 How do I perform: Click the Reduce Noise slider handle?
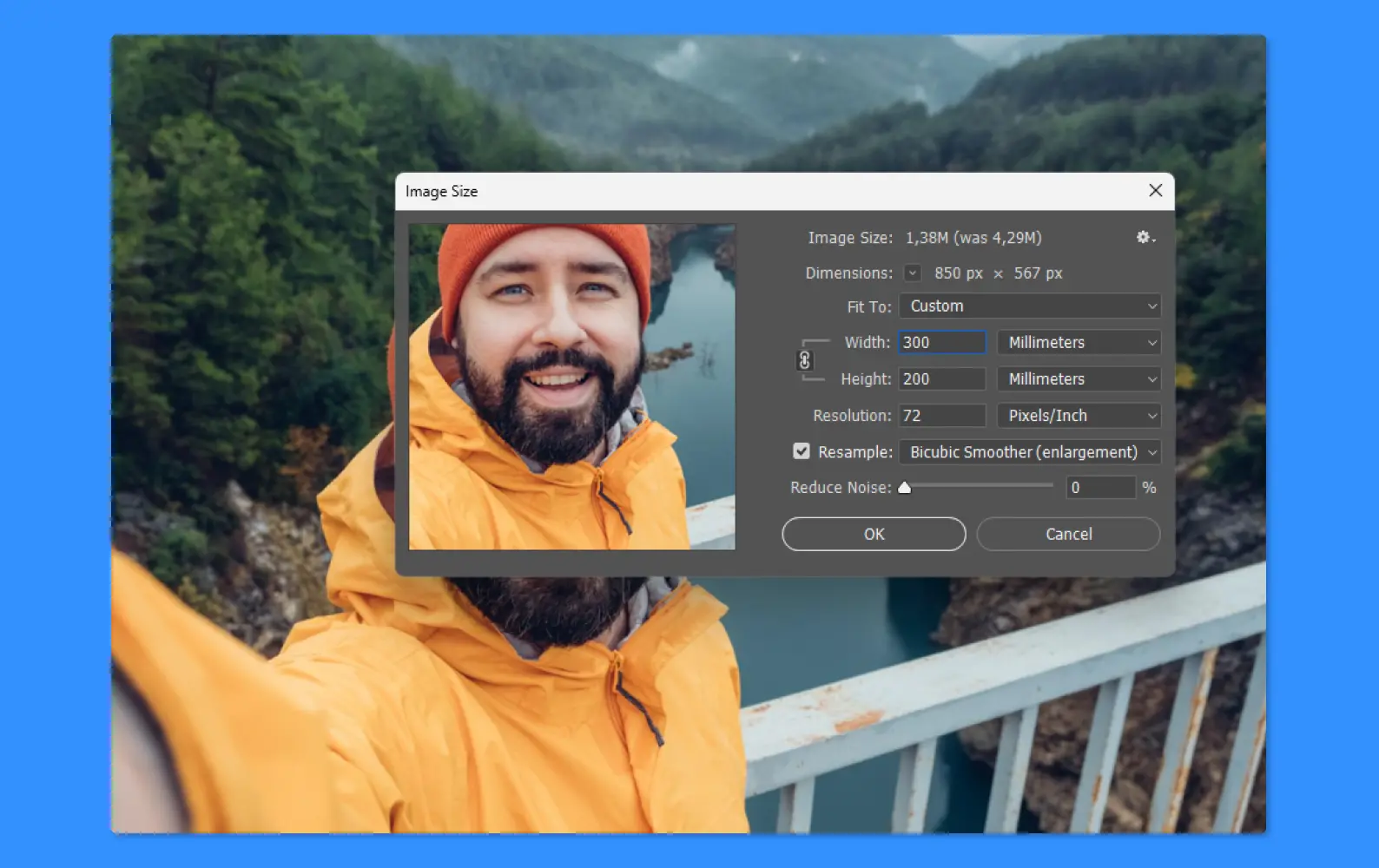point(905,488)
